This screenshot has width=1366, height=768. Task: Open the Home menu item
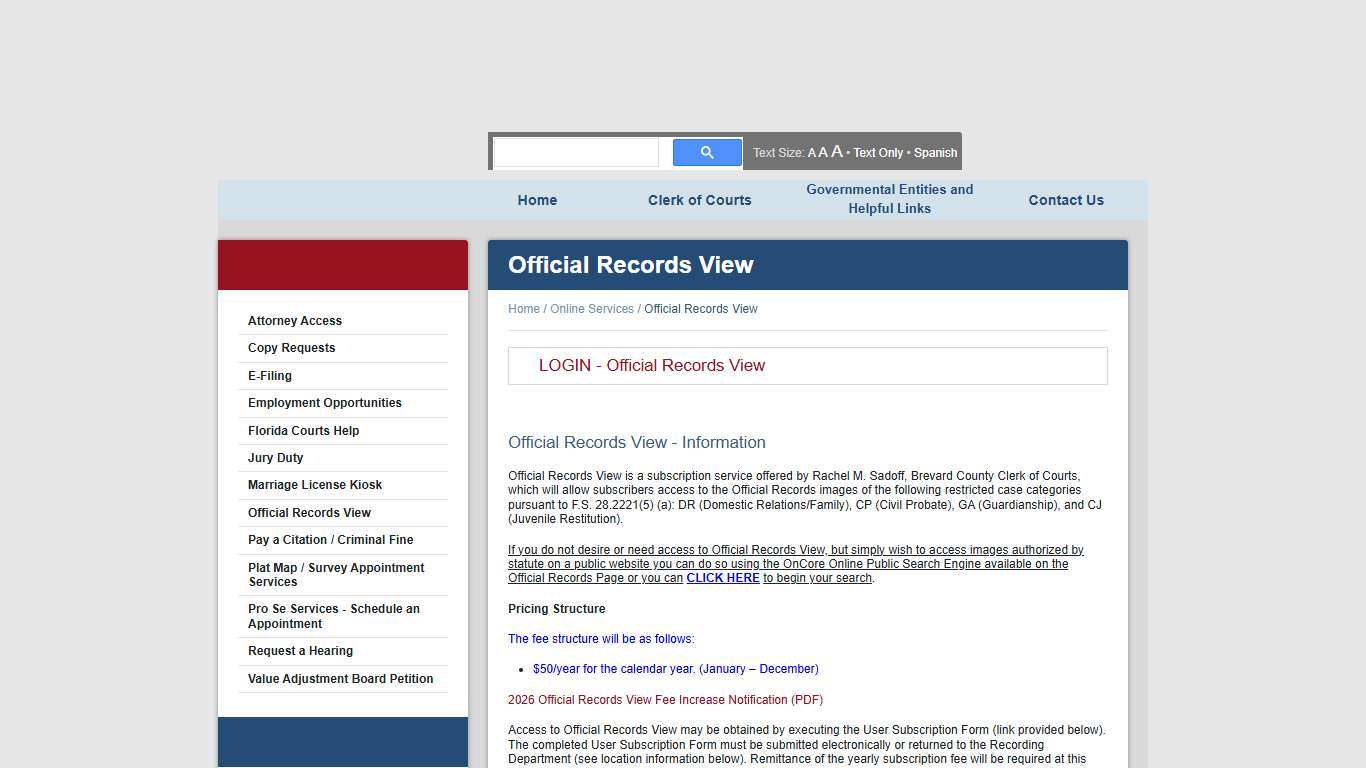tap(537, 200)
